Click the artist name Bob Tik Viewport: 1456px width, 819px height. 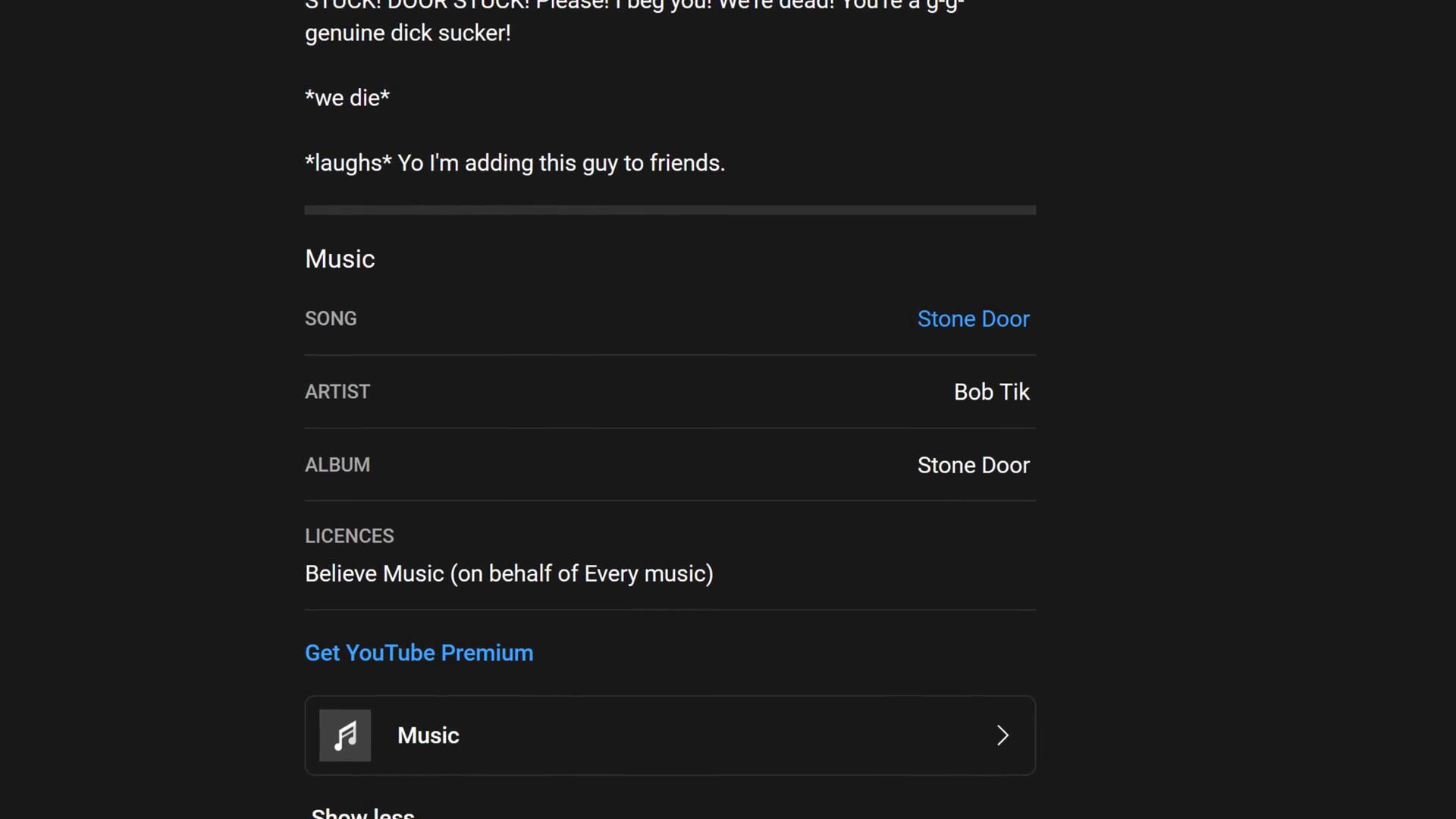[x=991, y=392]
